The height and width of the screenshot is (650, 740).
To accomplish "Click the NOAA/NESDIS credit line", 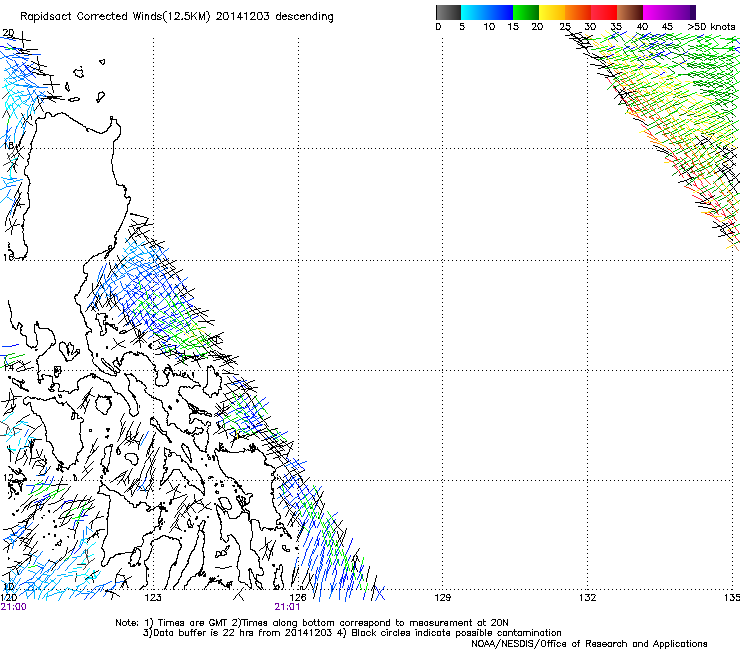I will click(x=589, y=644).
